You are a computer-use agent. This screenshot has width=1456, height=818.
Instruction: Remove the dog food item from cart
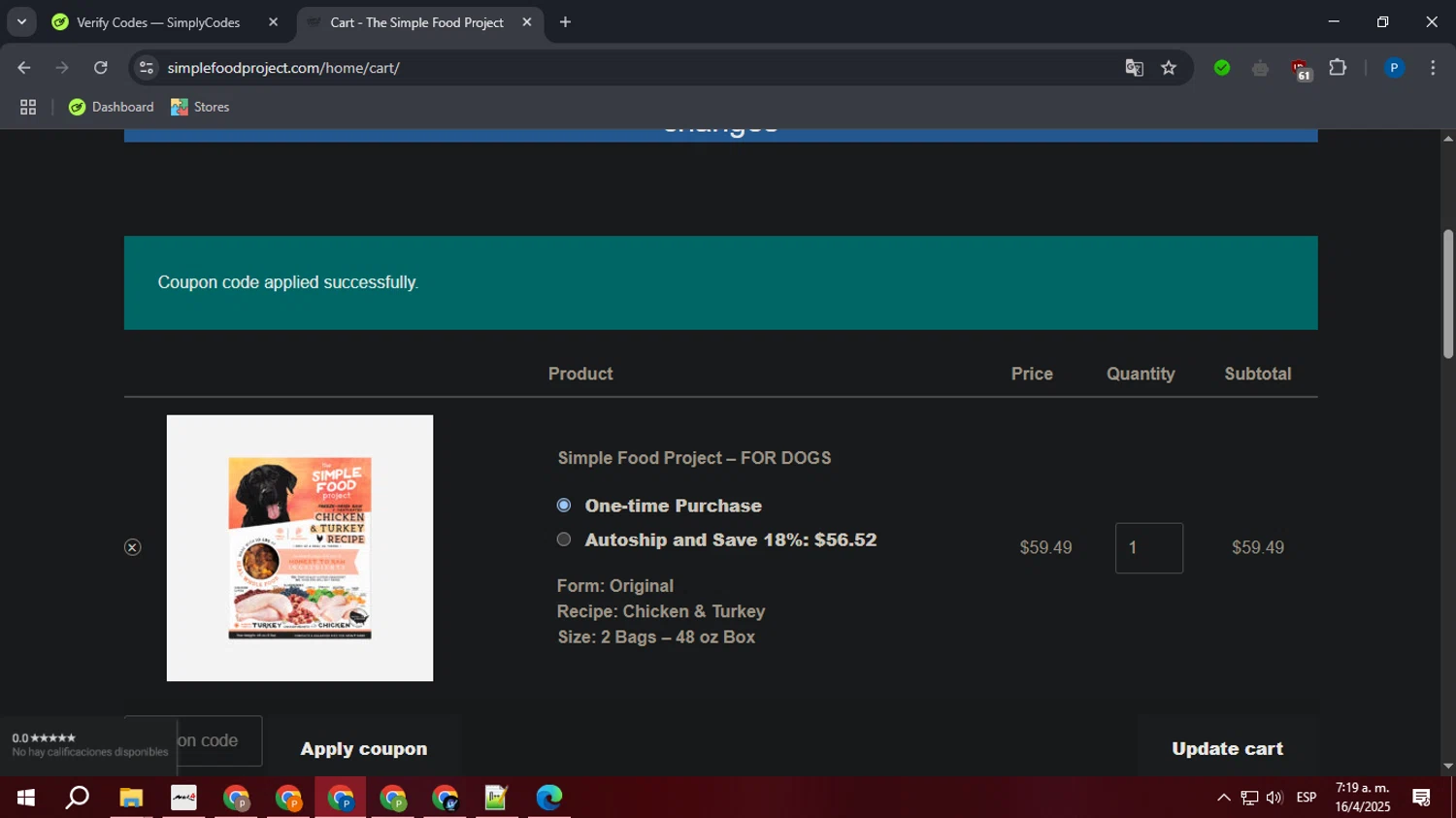(x=133, y=547)
